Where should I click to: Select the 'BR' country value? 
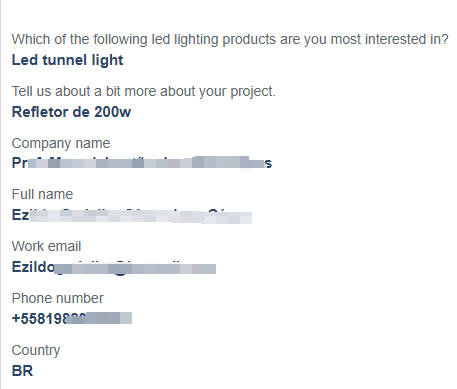tap(22, 371)
